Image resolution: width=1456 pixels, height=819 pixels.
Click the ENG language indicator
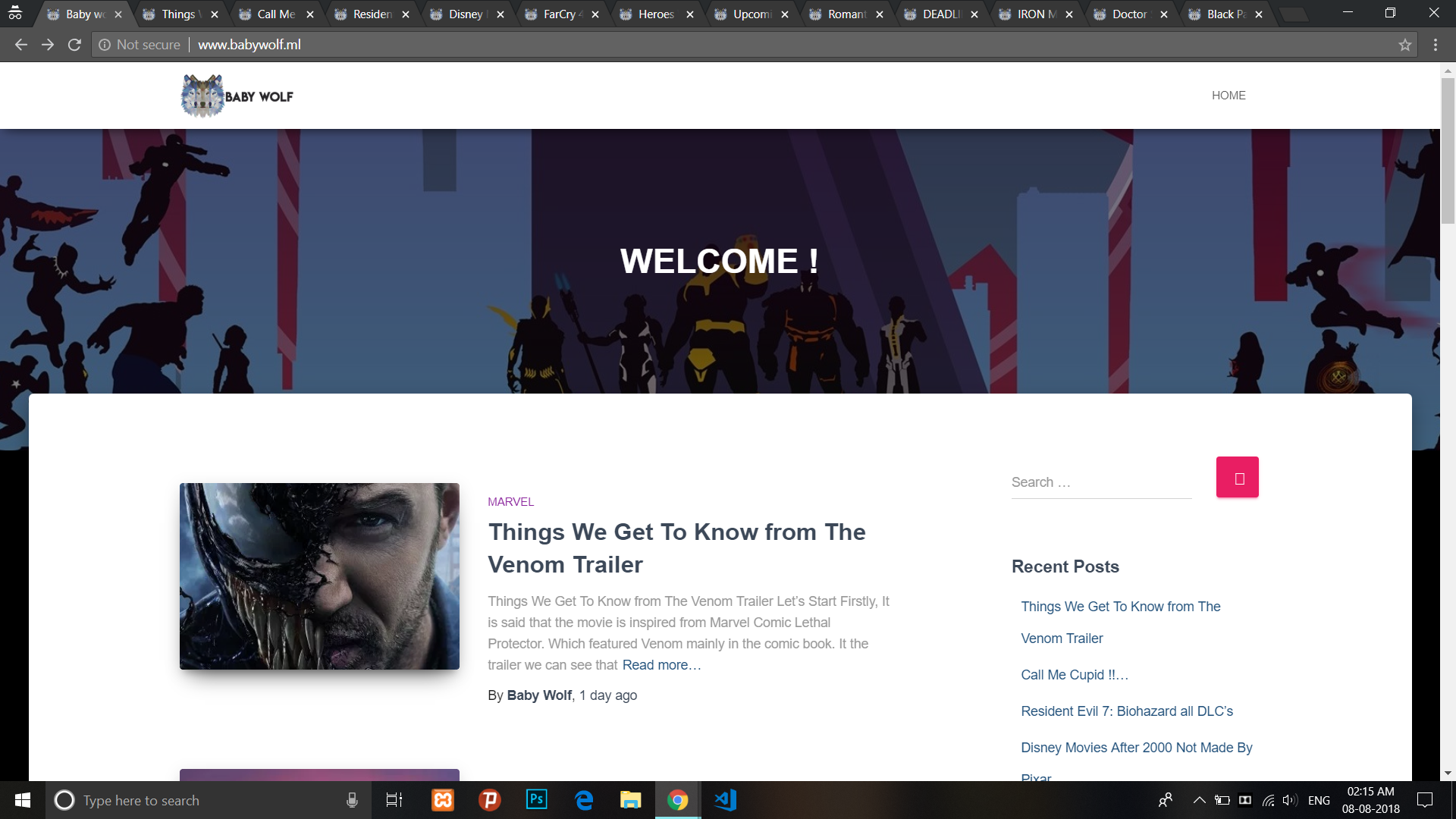click(1319, 801)
